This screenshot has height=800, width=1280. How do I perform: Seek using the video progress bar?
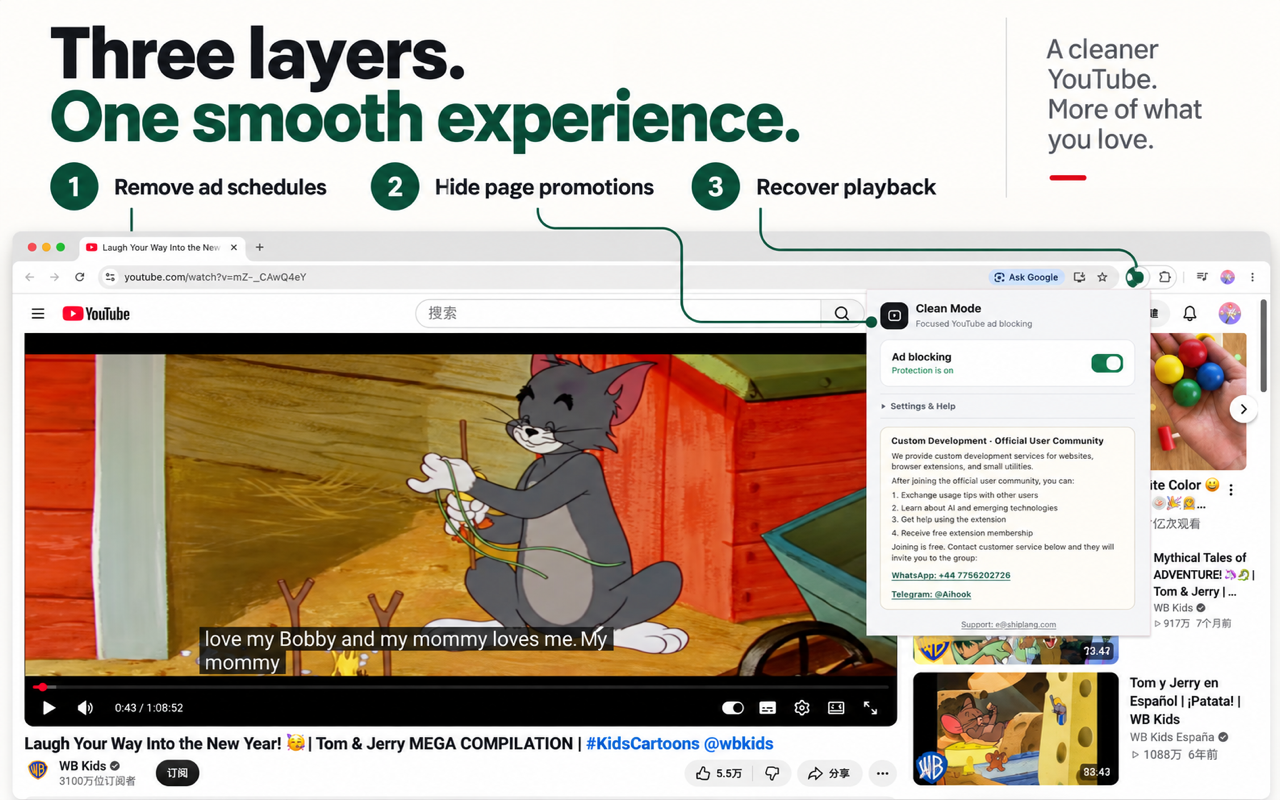(x=461, y=687)
